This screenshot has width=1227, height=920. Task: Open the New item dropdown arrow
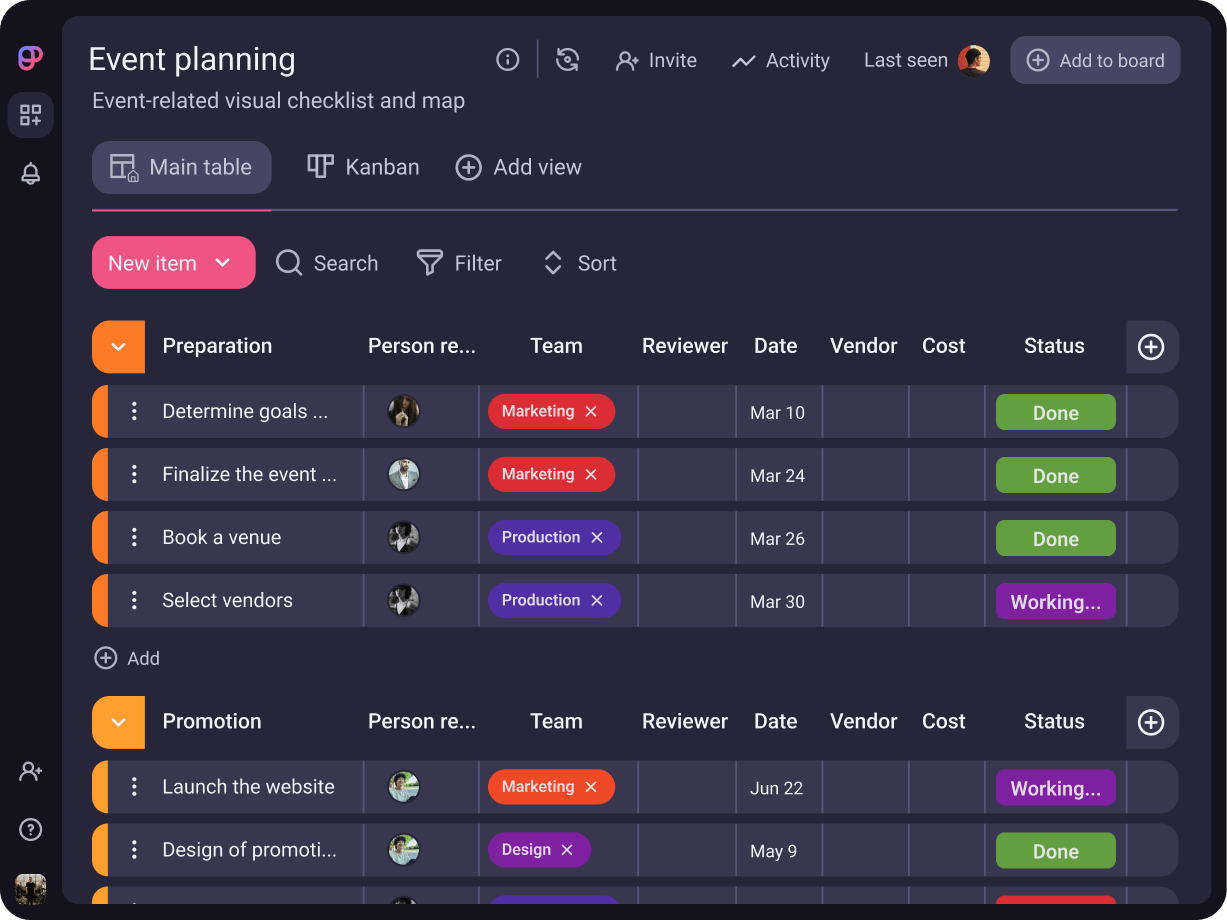[x=222, y=263]
